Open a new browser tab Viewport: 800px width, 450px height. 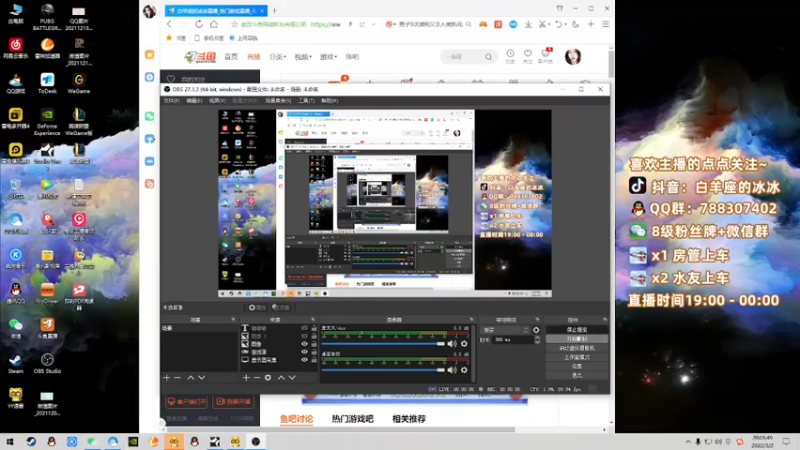click(274, 10)
